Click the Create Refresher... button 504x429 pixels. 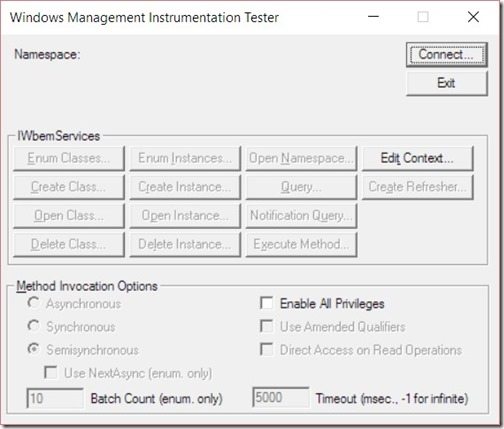(417, 187)
